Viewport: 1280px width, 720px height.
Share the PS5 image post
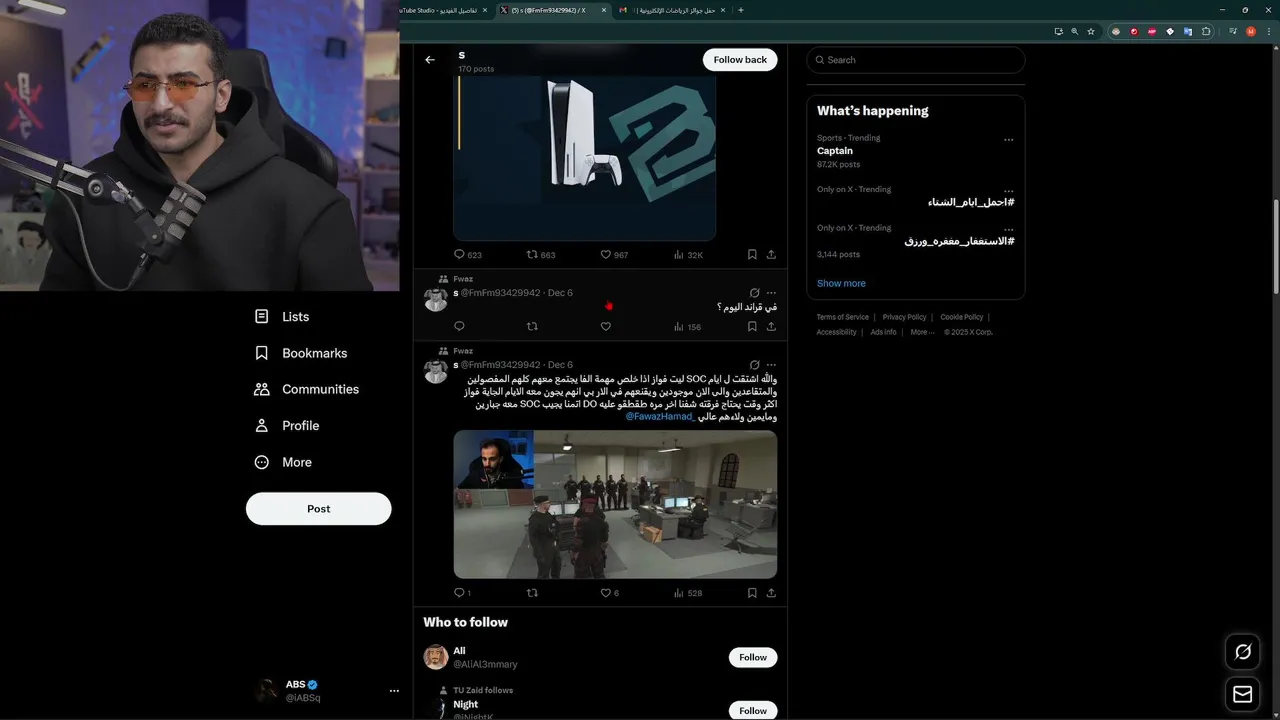pos(771,255)
